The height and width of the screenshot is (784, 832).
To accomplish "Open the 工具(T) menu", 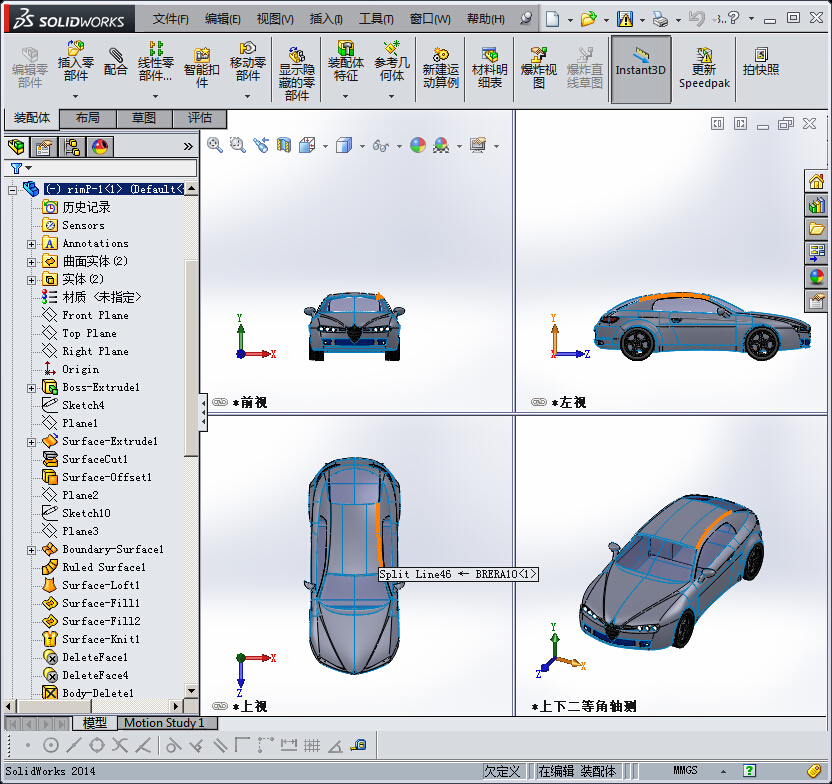I will tap(375, 19).
